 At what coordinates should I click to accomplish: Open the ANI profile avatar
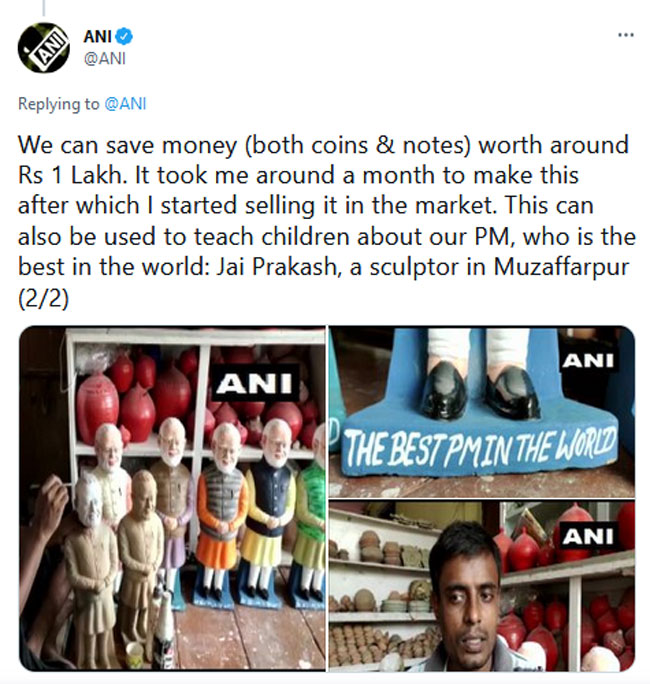click(x=44, y=48)
